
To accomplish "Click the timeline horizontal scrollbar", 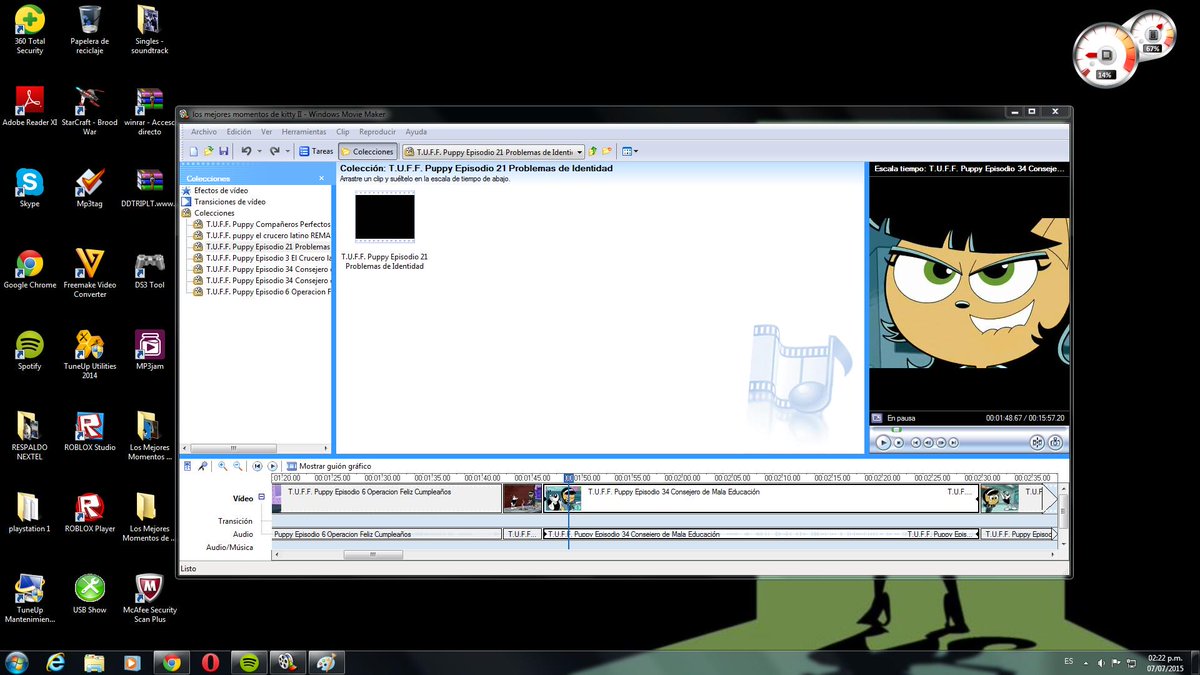I will pos(373,554).
